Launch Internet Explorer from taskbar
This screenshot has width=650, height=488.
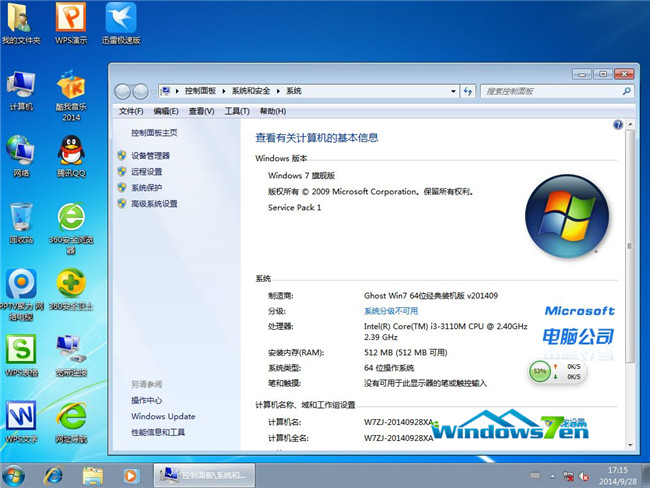[53, 476]
